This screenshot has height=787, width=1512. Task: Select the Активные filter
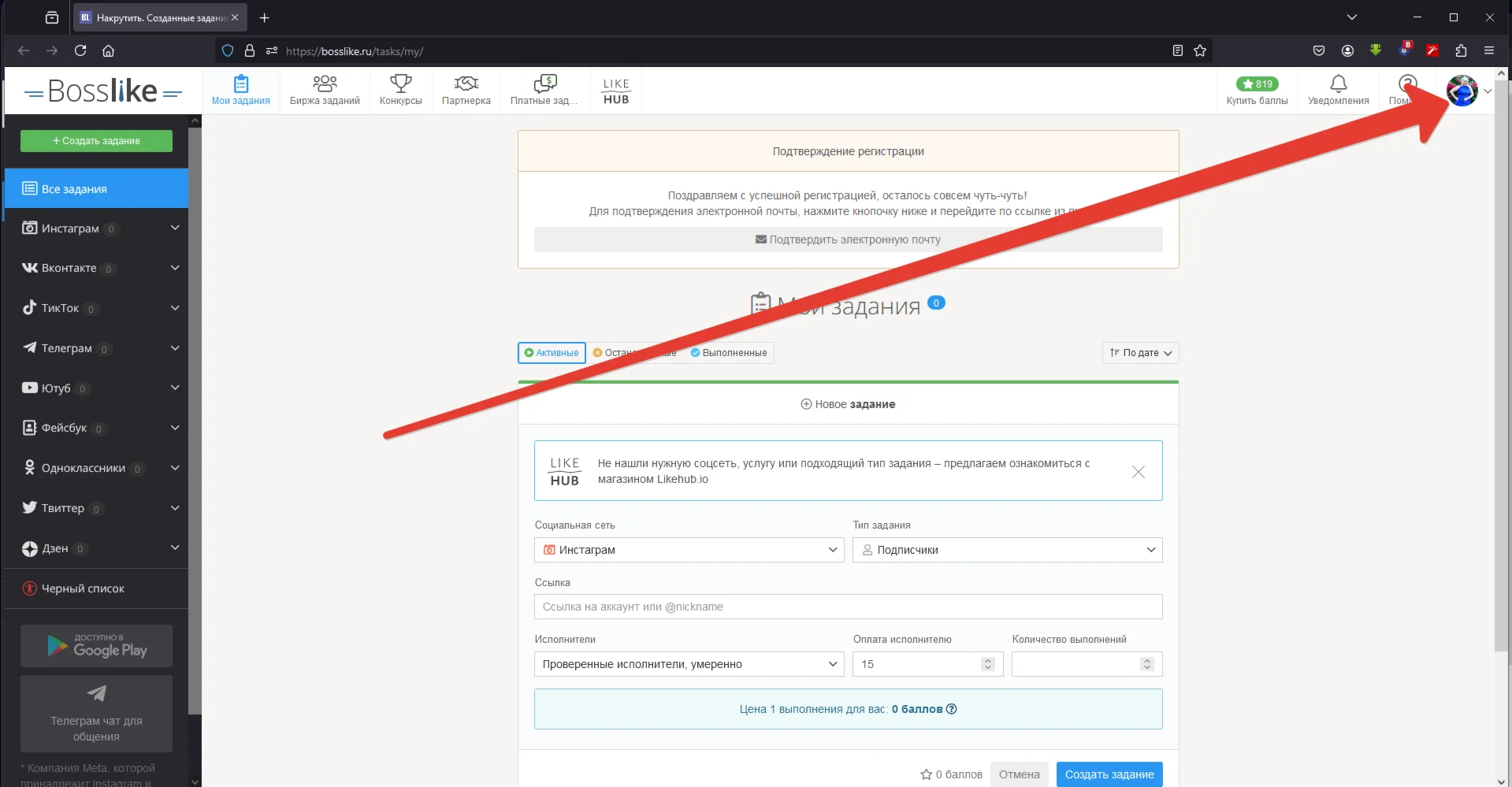click(552, 353)
